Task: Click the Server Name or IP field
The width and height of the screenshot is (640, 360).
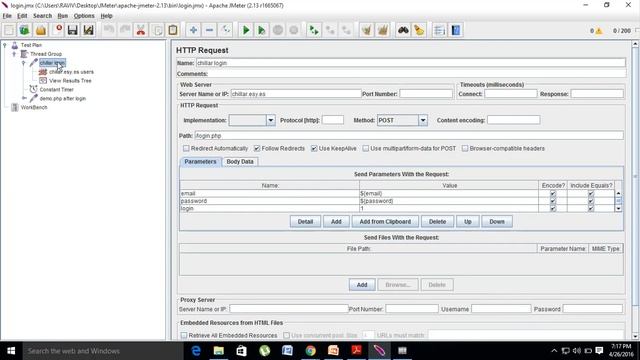Action: tap(296, 94)
